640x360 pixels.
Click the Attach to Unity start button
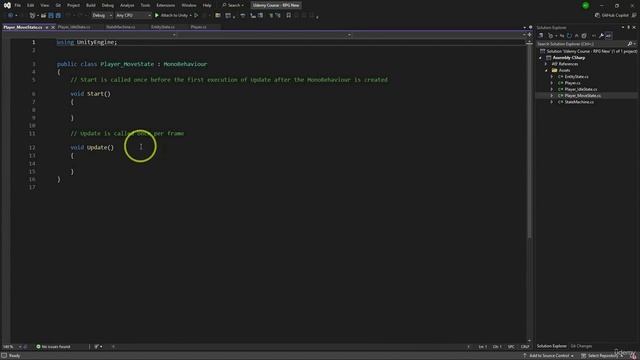(x=171, y=16)
